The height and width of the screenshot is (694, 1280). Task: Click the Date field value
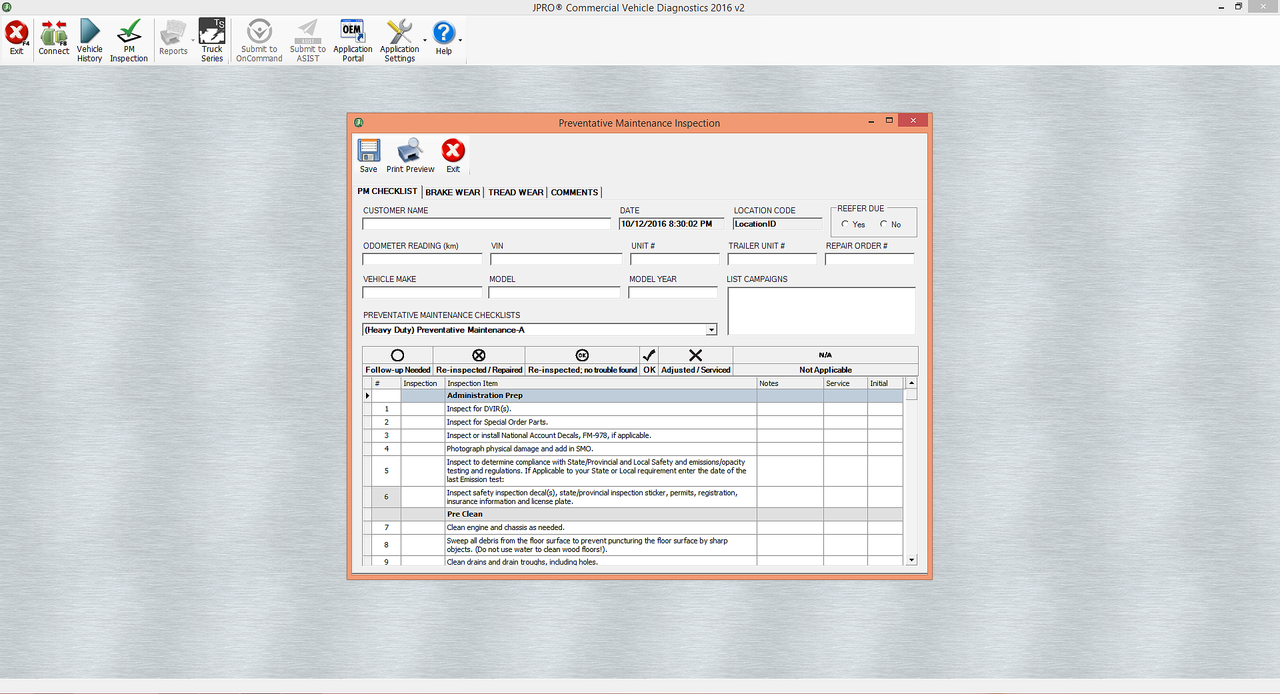point(671,224)
